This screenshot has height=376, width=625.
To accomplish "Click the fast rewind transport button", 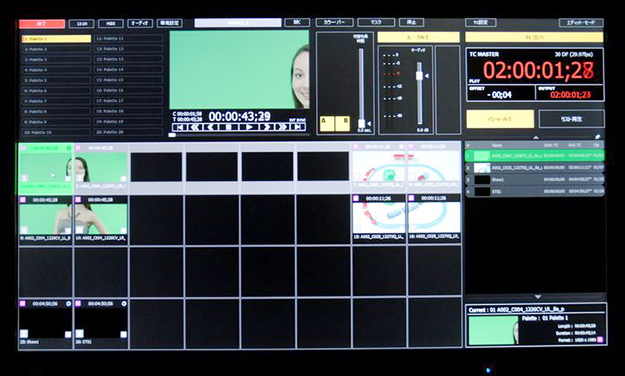I will coord(195,127).
